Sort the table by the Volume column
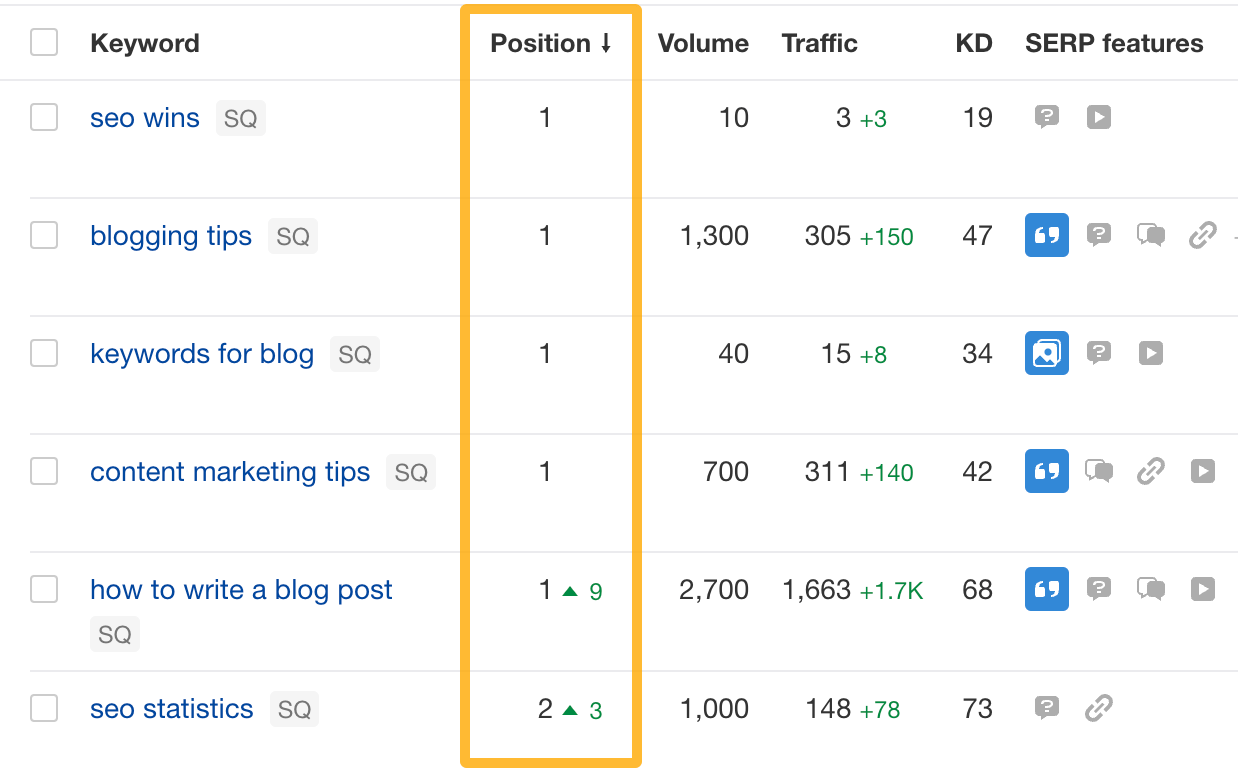The image size is (1238, 780). pyautogui.click(x=703, y=43)
